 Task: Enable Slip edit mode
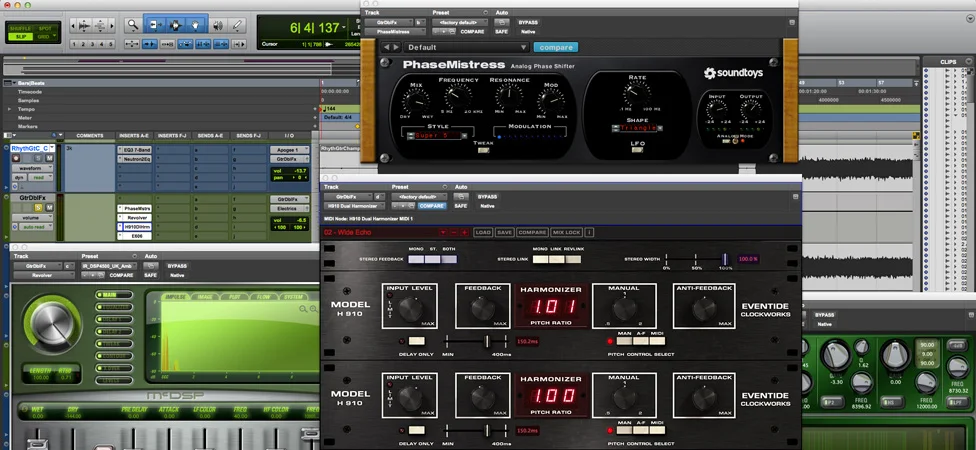pyautogui.click(x=20, y=37)
